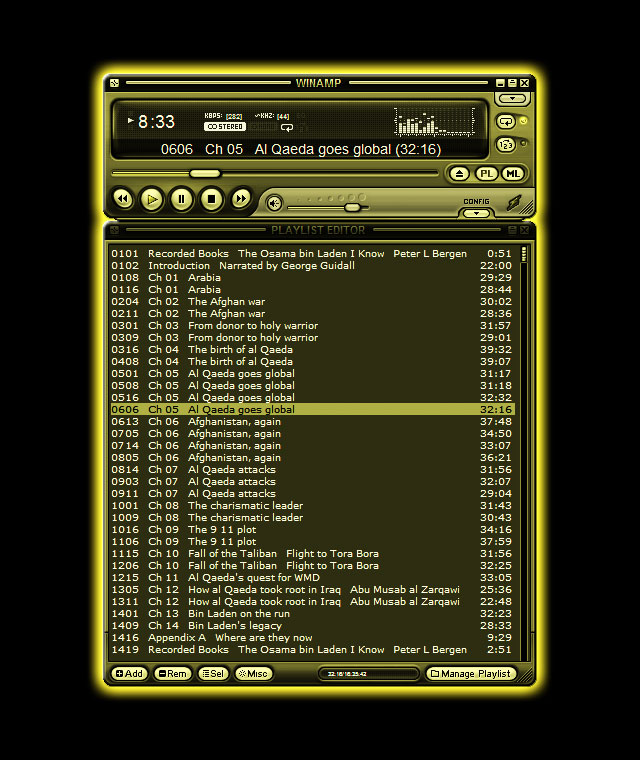The height and width of the screenshot is (760, 640).
Task: Pause the current audiobook track
Action: click(x=181, y=200)
